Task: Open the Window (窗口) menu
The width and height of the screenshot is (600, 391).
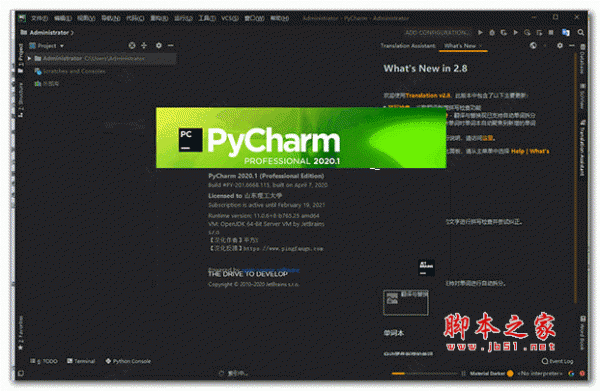Action: point(254,18)
